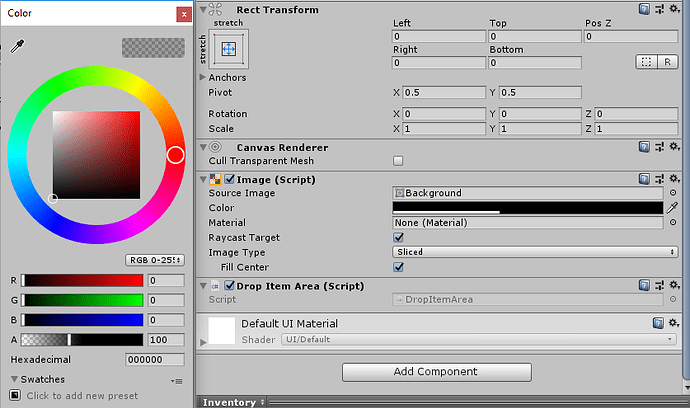This screenshot has width=690, height=408.
Task: Use the eyedropper beside Image Color field
Action: (x=672, y=208)
